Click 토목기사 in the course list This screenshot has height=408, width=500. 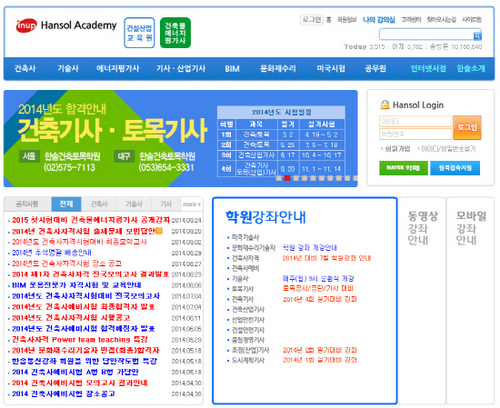pyautogui.click(x=242, y=289)
